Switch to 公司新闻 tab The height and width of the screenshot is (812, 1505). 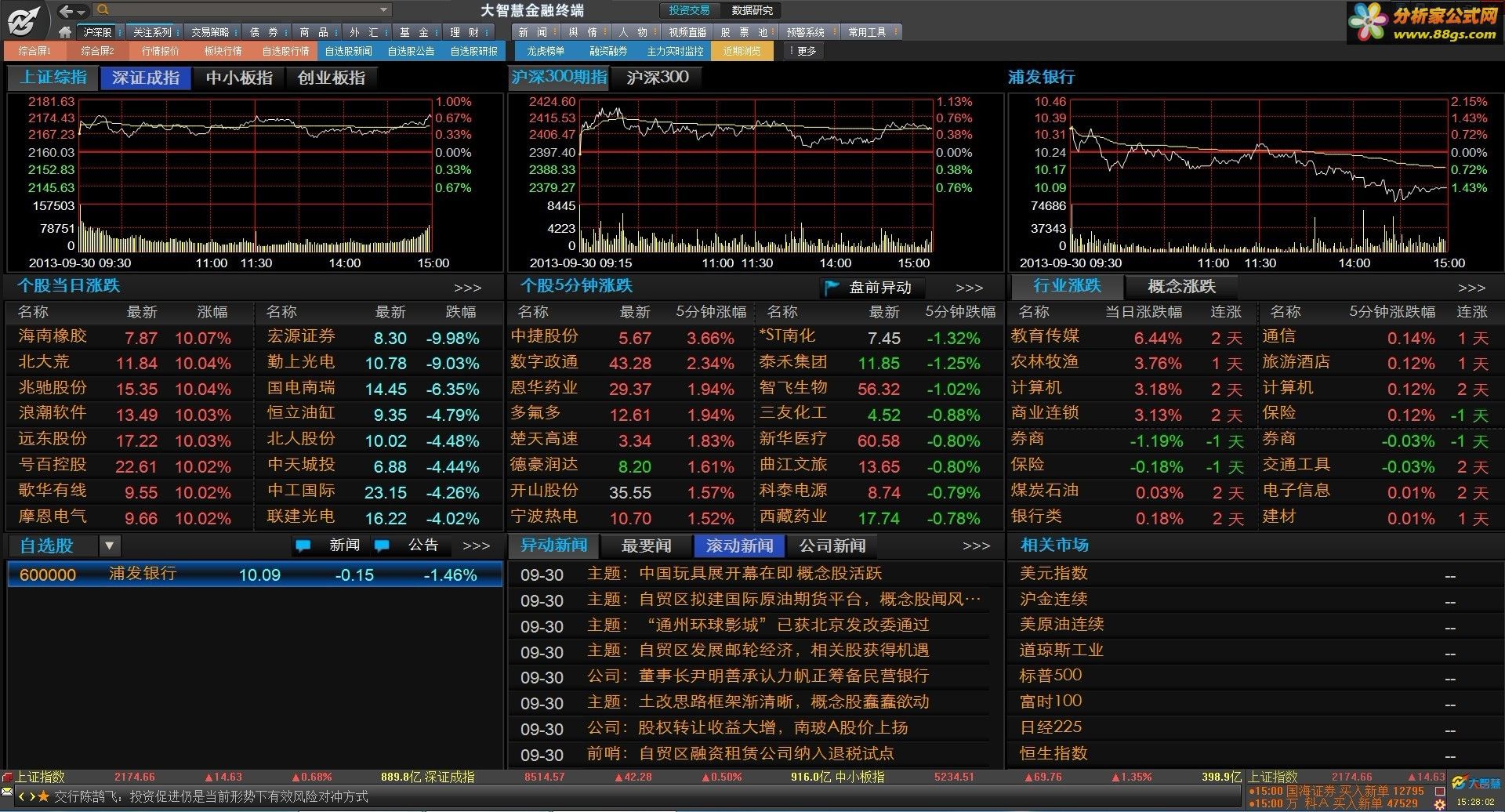point(832,546)
